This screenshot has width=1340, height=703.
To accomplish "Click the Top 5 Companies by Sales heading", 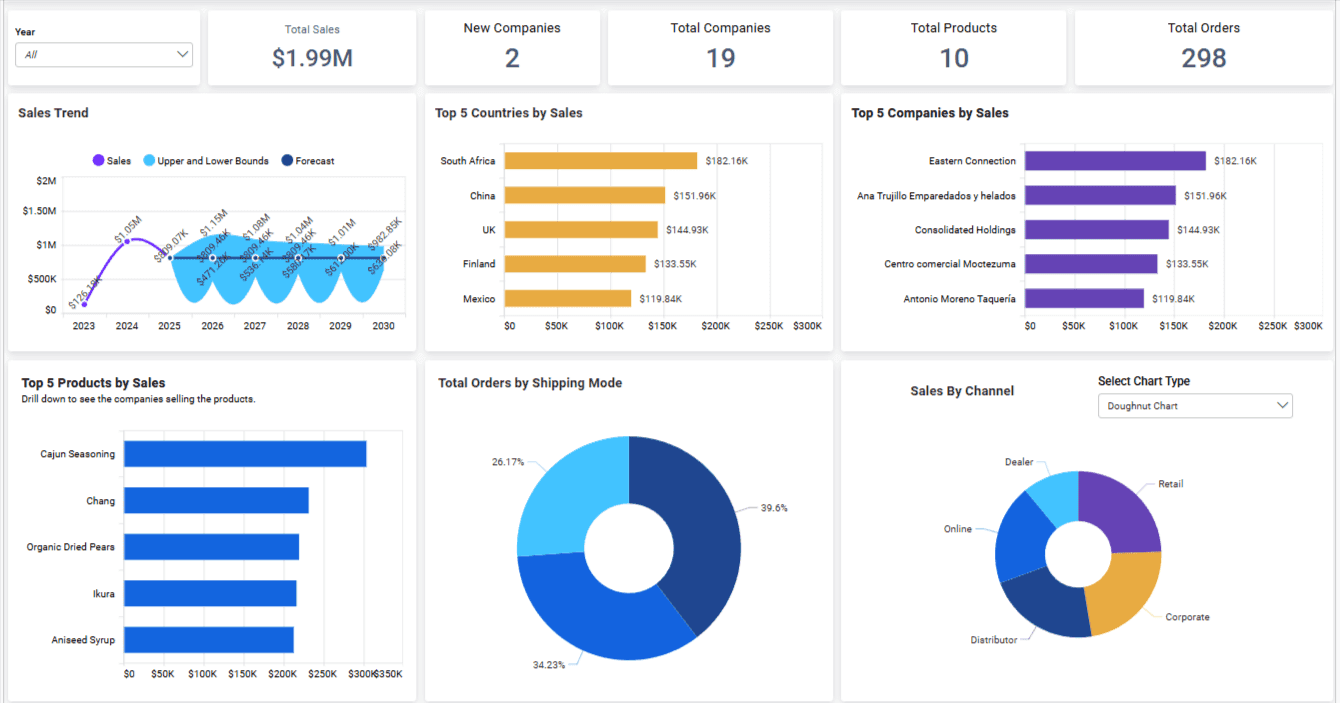I will (930, 113).
